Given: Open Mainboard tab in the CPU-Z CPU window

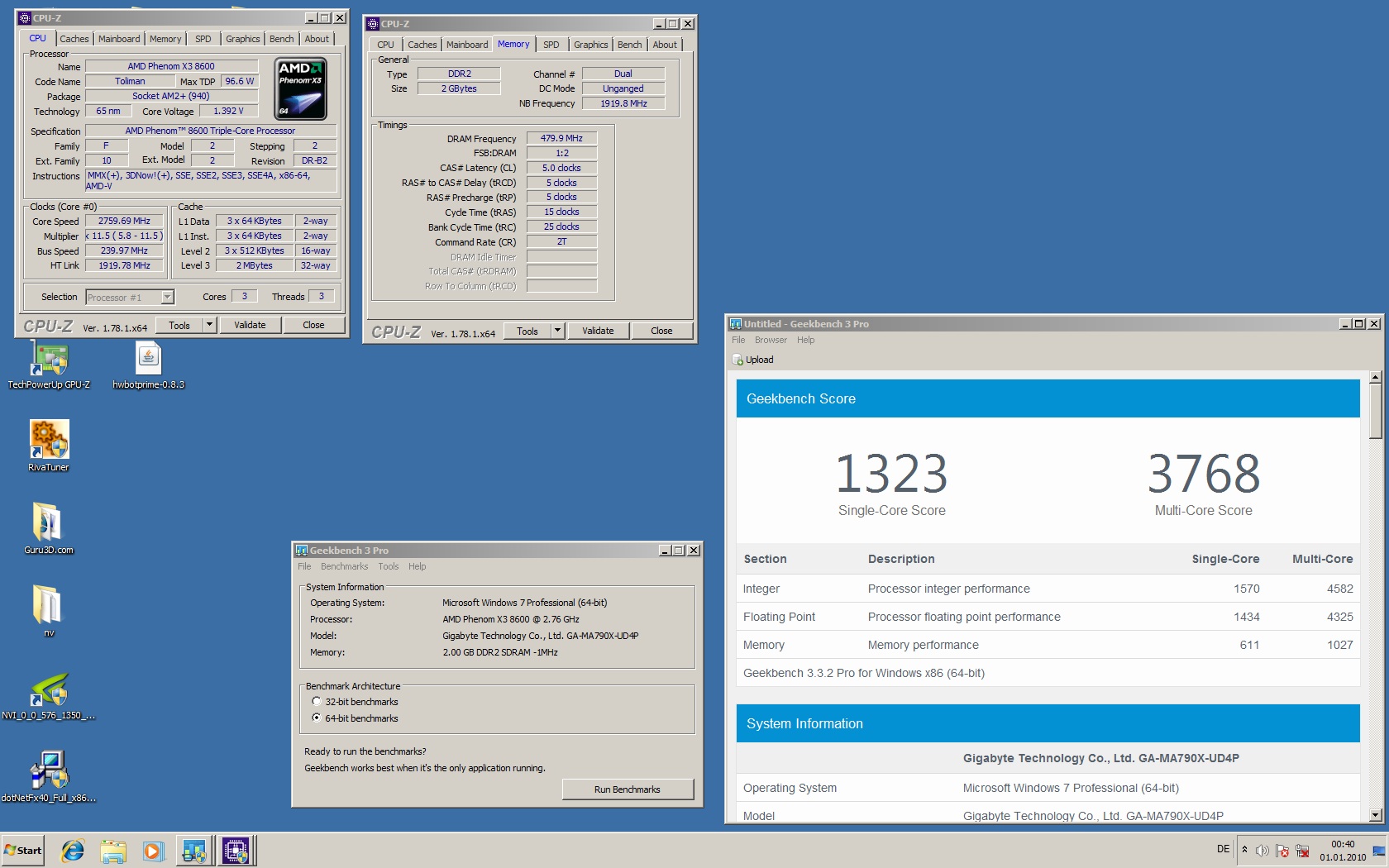Looking at the screenshot, I should click(x=119, y=39).
